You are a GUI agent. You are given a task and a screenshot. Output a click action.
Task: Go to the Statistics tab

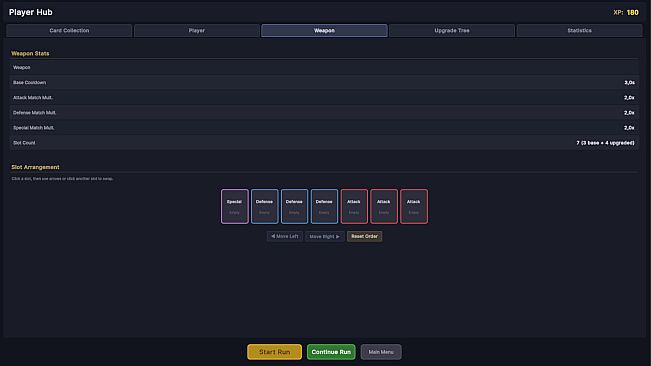580,30
